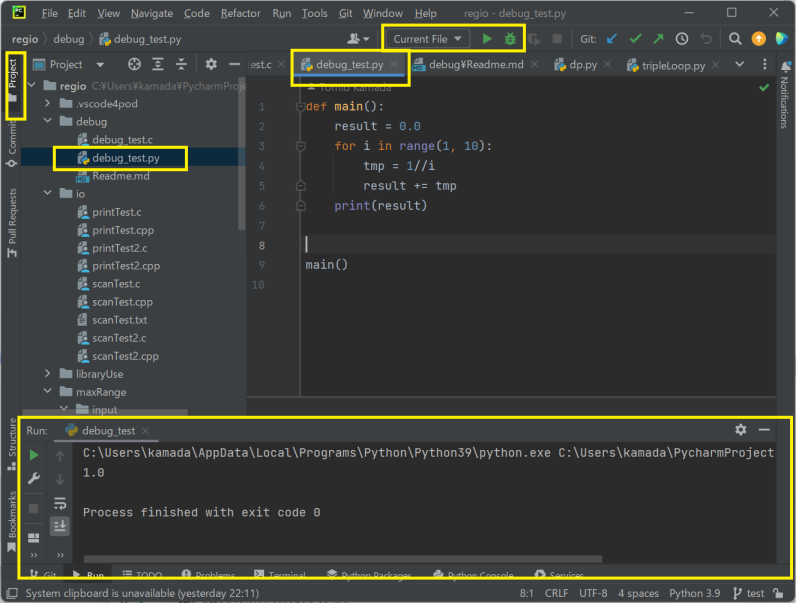Start debugging with the bug icon
Screen dimensions: 796x603
point(511,39)
